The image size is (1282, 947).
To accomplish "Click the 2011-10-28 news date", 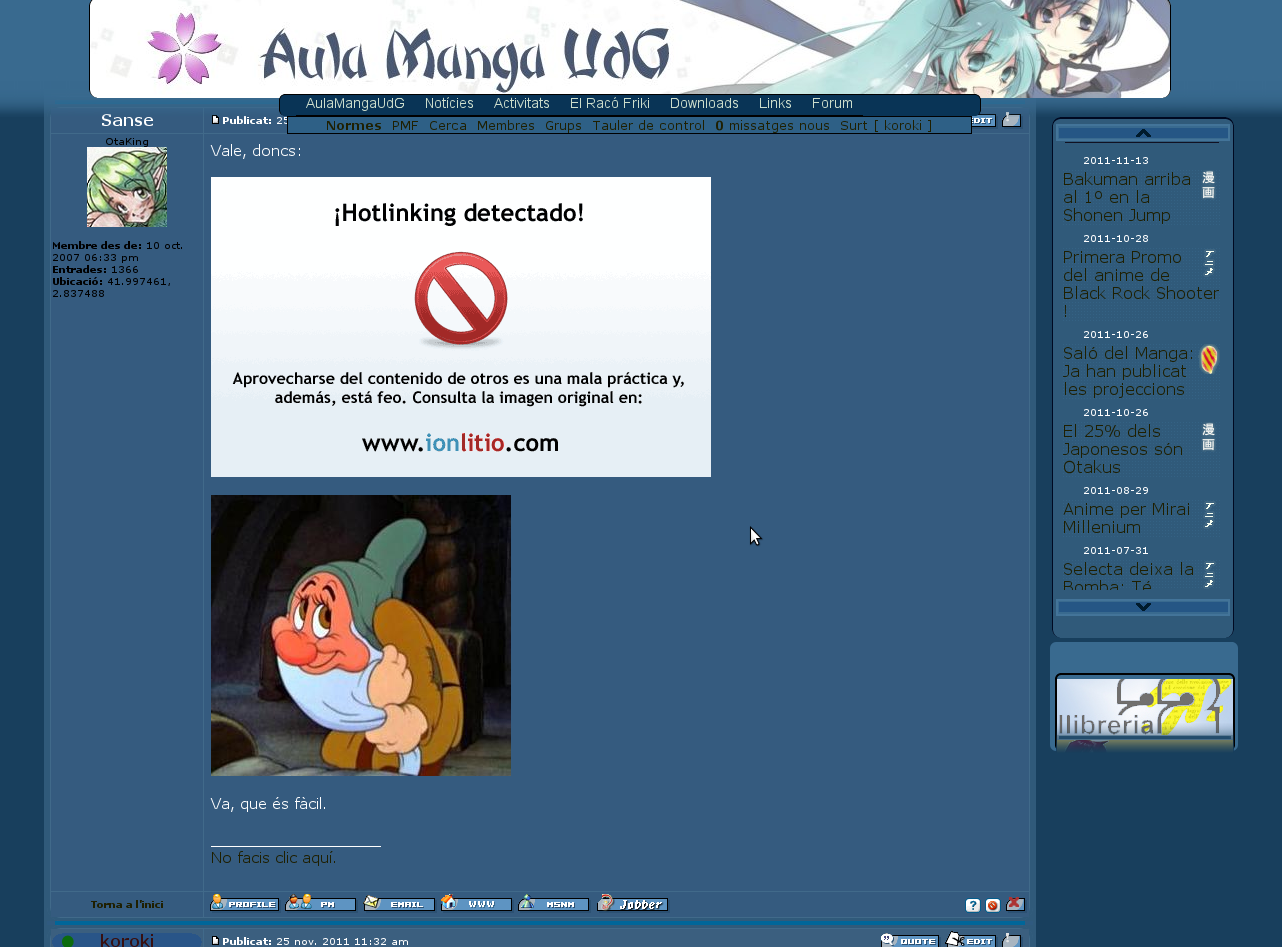I will (x=1116, y=238).
